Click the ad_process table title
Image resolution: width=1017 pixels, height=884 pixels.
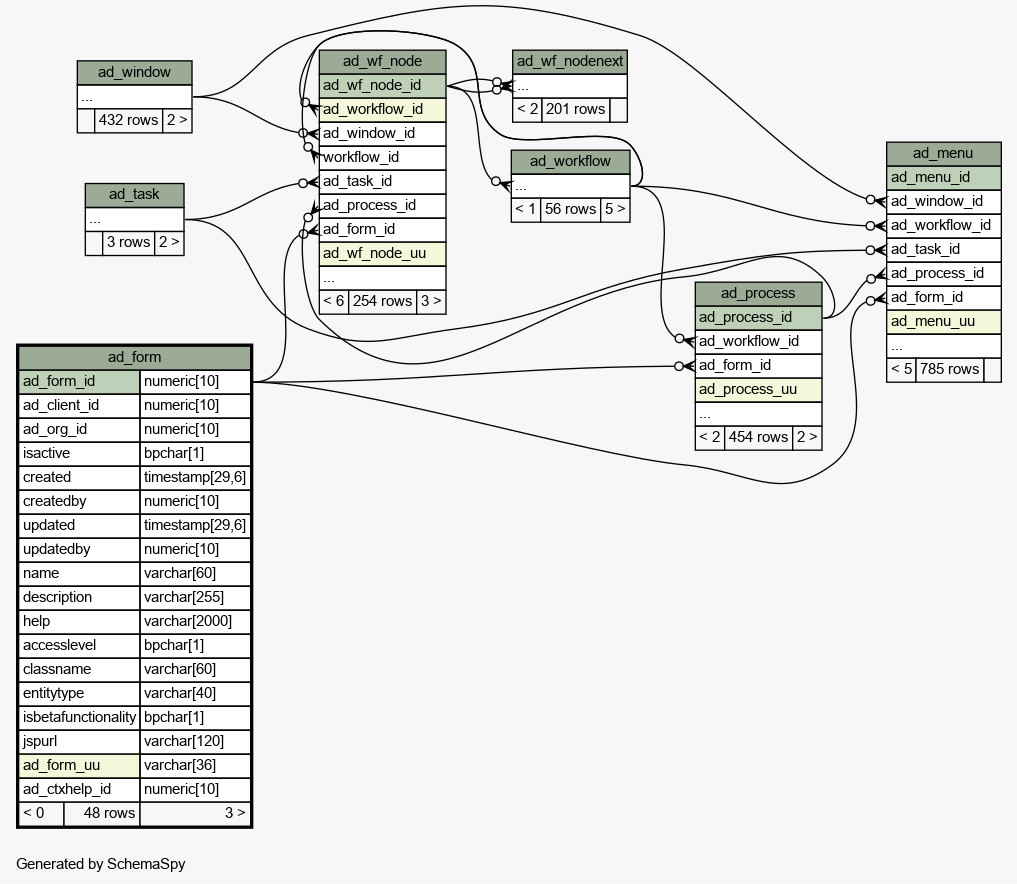(x=758, y=293)
